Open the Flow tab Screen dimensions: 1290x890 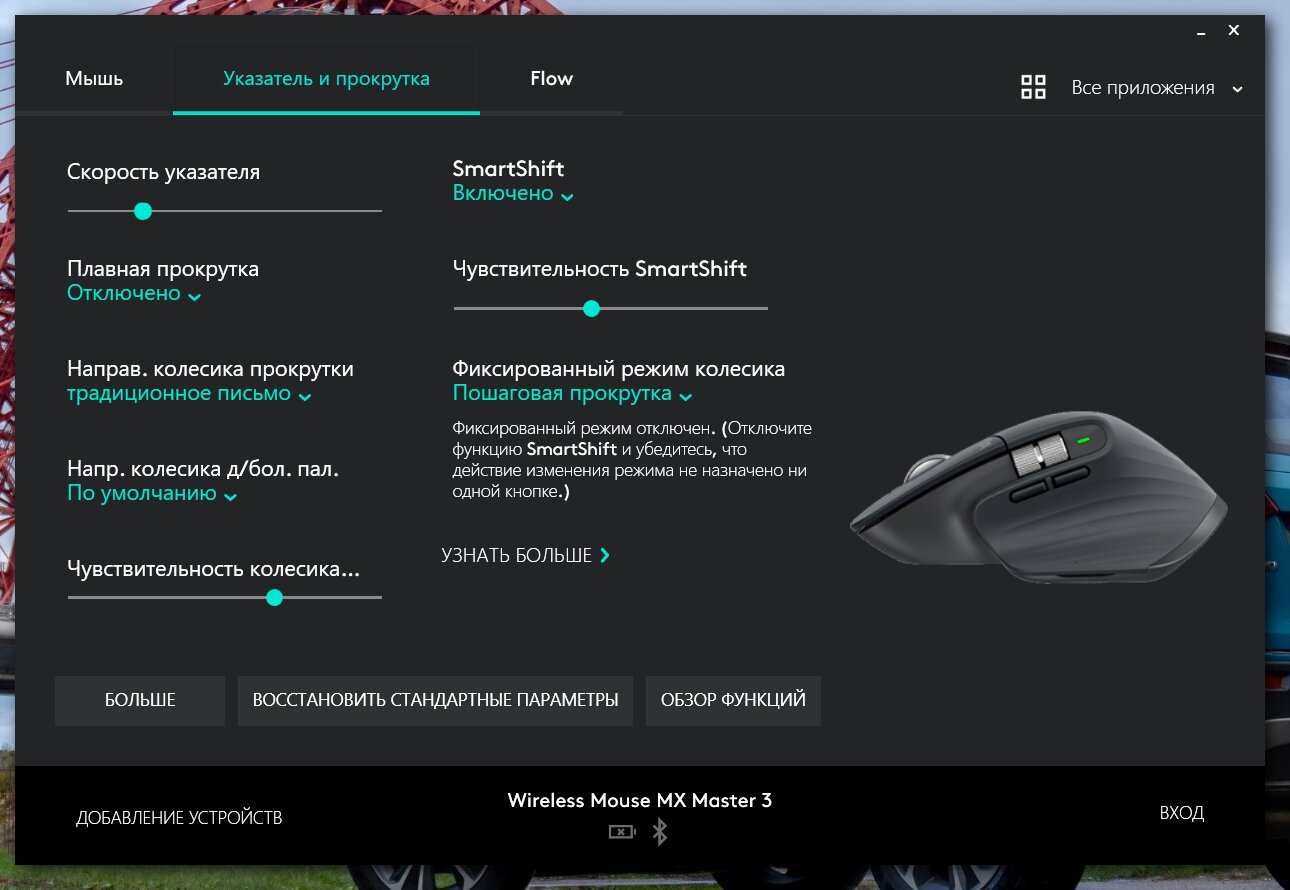pos(551,79)
